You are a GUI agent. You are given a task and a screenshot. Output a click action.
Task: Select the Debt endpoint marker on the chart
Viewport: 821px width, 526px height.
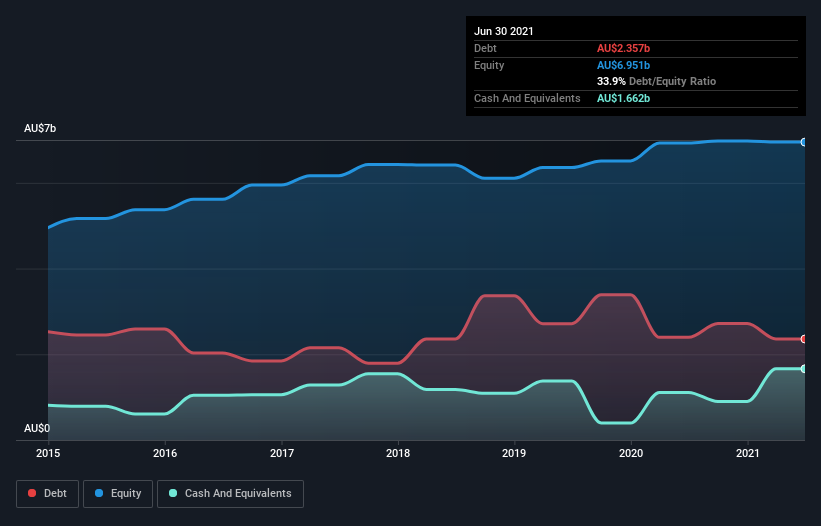(804, 339)
